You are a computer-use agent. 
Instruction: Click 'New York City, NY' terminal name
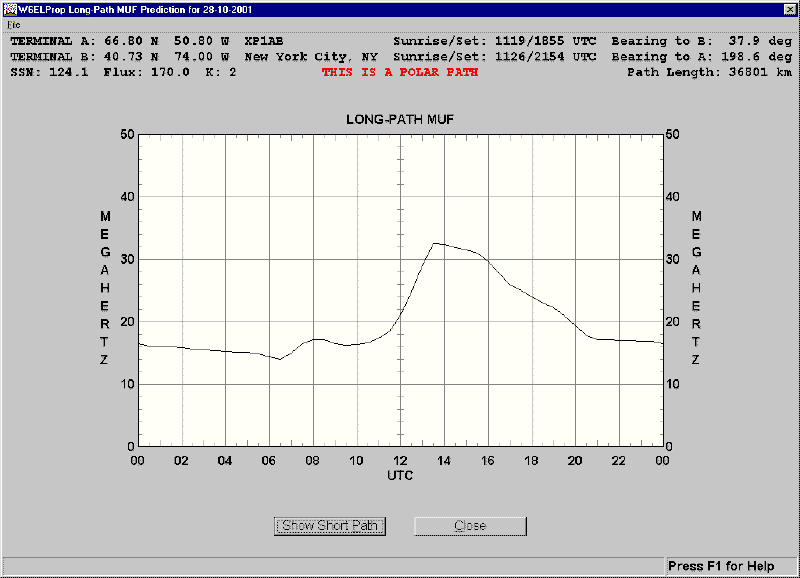click(x=311, y=57)
